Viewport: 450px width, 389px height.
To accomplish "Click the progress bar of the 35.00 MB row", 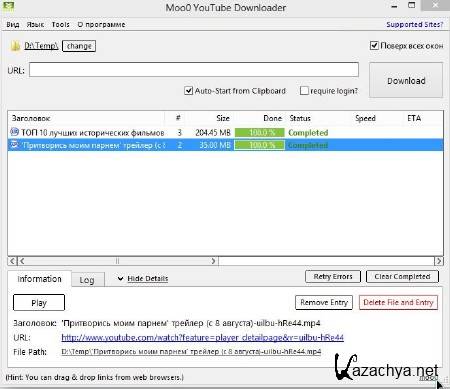I will [260, 145].
